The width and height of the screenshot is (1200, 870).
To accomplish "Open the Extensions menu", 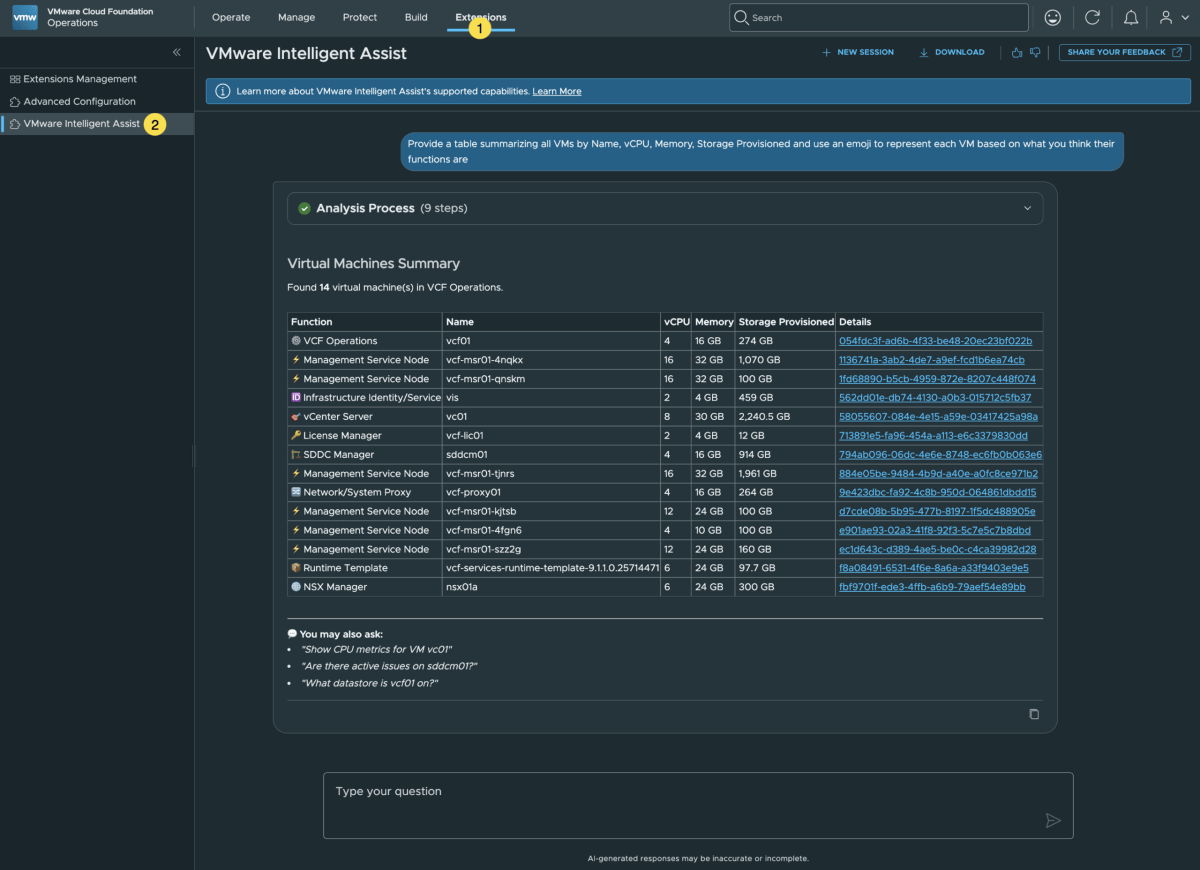I will (x=481, y=17).
